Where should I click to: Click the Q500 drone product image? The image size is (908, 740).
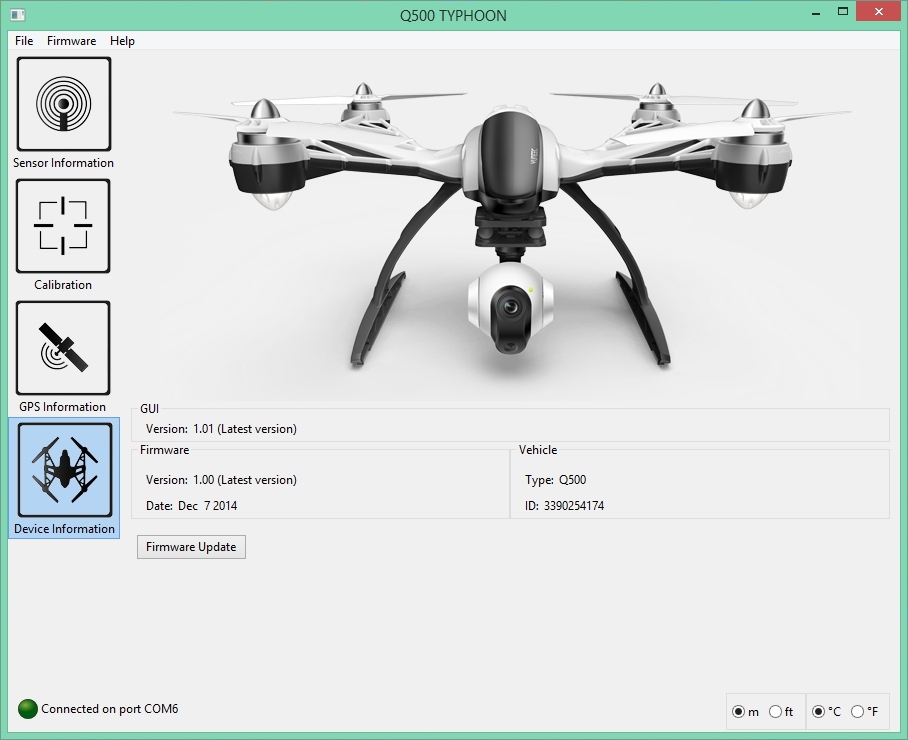[511, 226]
